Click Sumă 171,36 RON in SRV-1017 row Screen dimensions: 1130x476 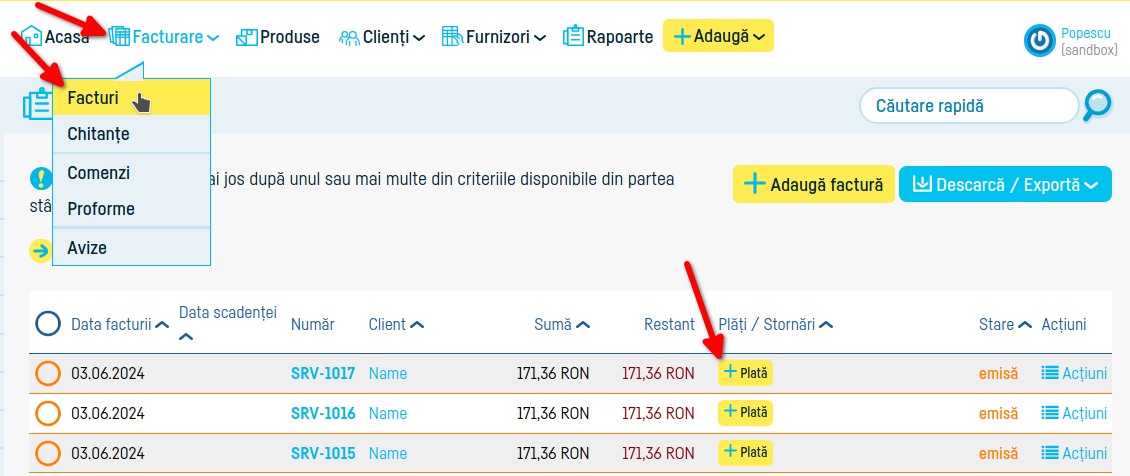coord(553,373)
